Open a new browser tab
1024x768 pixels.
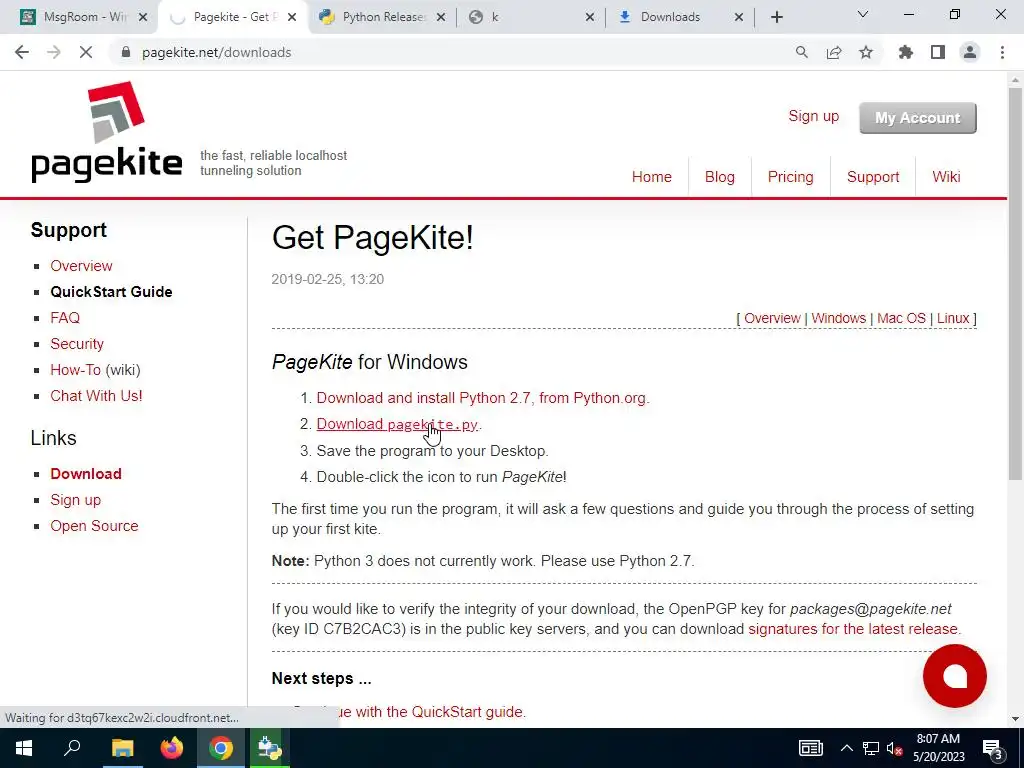776,17
